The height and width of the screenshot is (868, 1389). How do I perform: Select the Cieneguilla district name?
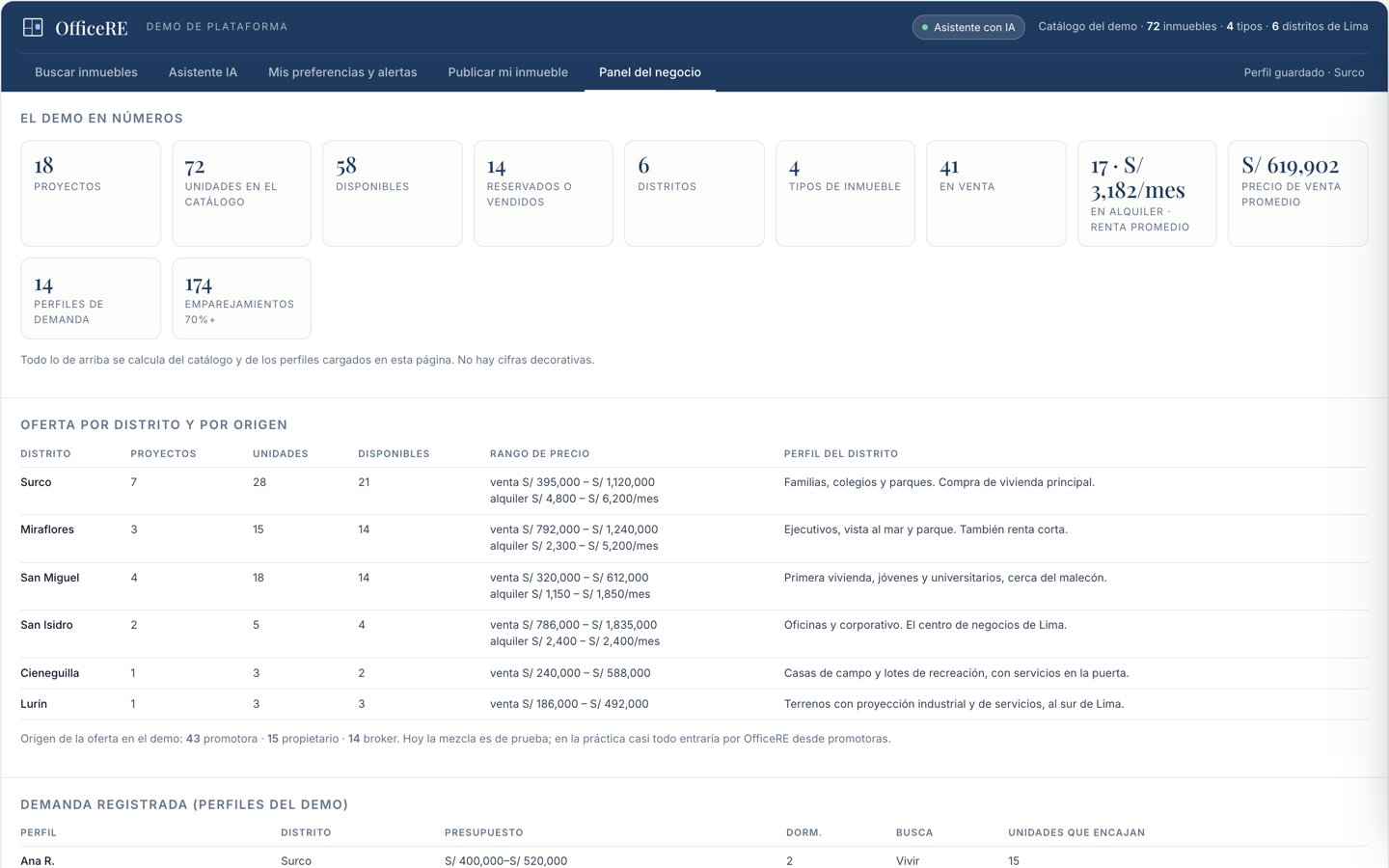click(x=50, y=673)
